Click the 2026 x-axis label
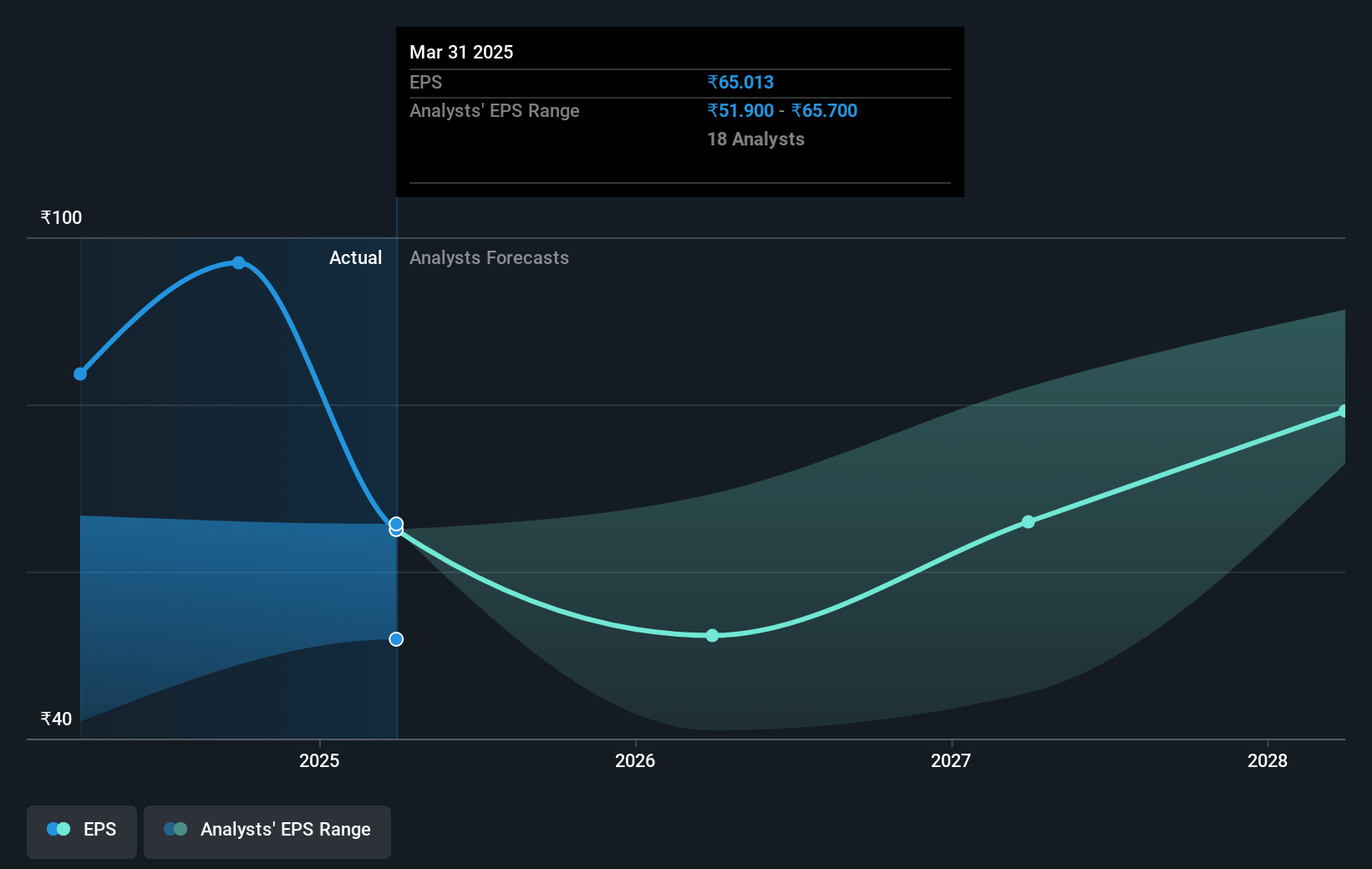 [x=635, y=760]
